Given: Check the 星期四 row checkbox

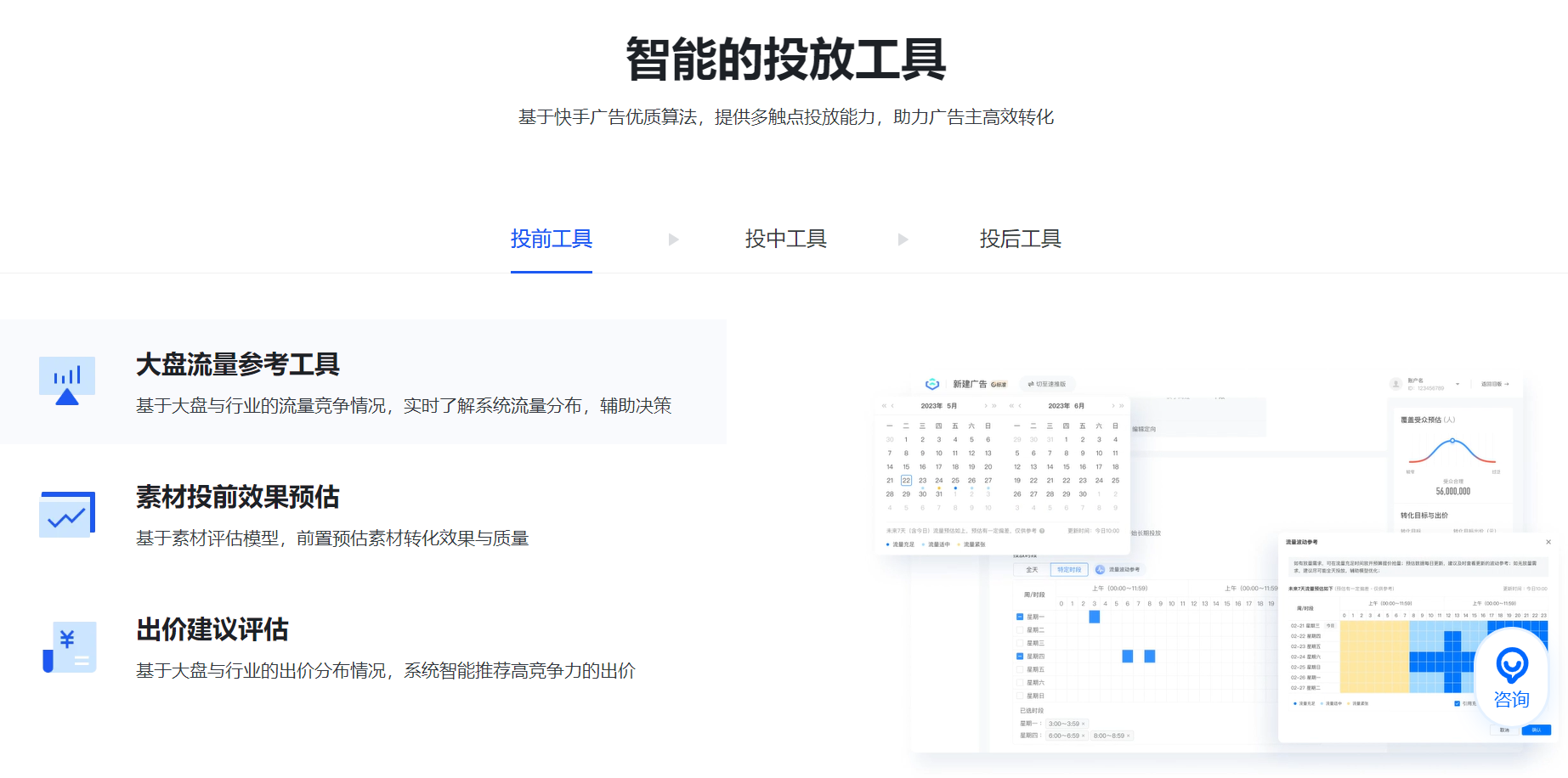Looking at the screenshot, I should 1020,657.
